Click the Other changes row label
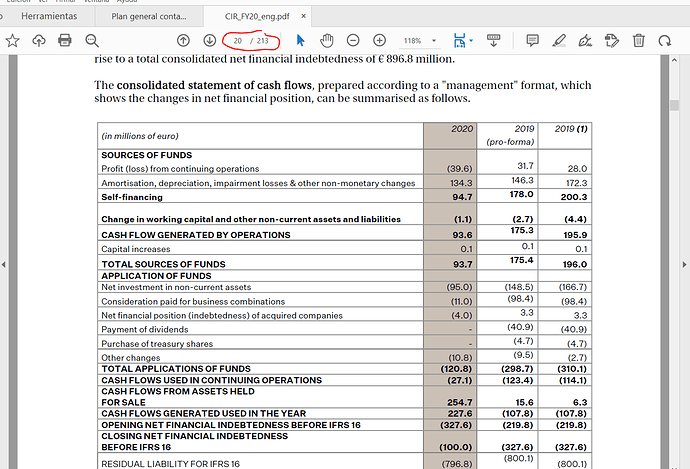Viewport: 690px width, 469px height. click(x=131, y=358)
